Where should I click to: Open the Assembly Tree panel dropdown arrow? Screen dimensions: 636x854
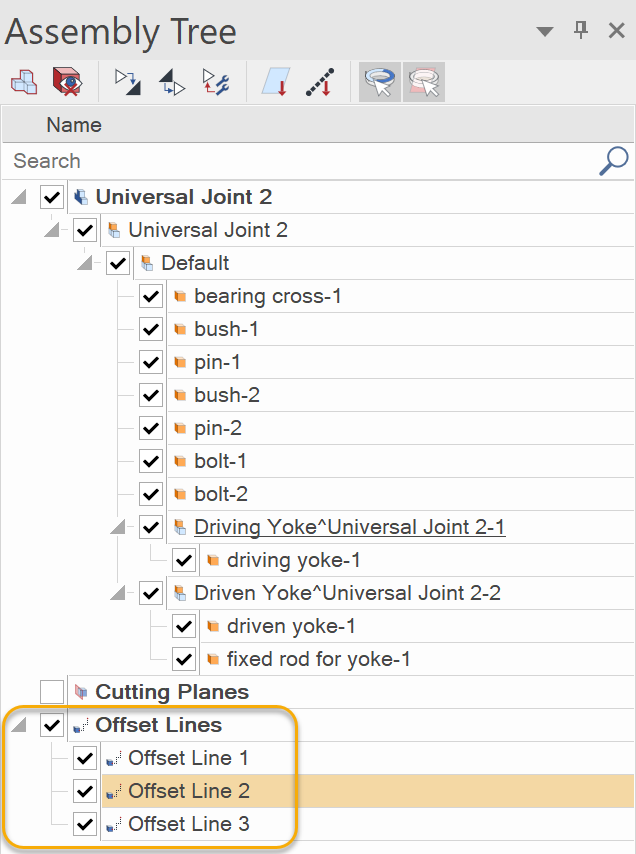(x=545, y=32)
